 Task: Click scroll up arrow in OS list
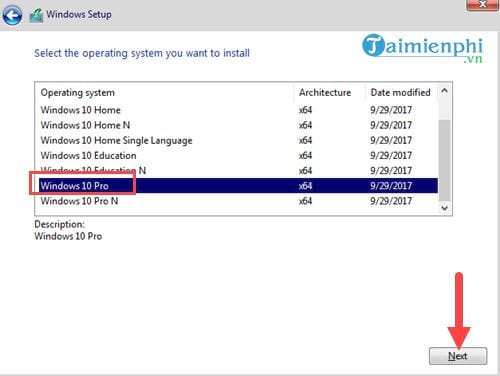tap(444, 91)
